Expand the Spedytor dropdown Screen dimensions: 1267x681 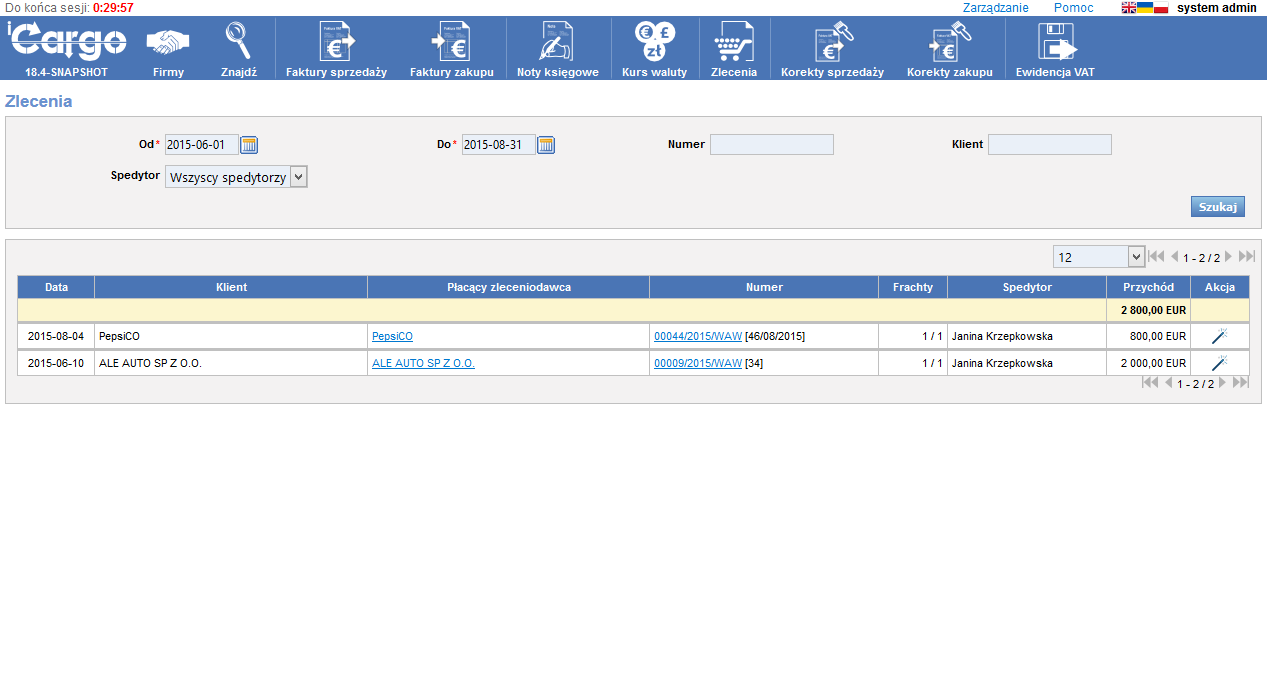click(298, 177)
